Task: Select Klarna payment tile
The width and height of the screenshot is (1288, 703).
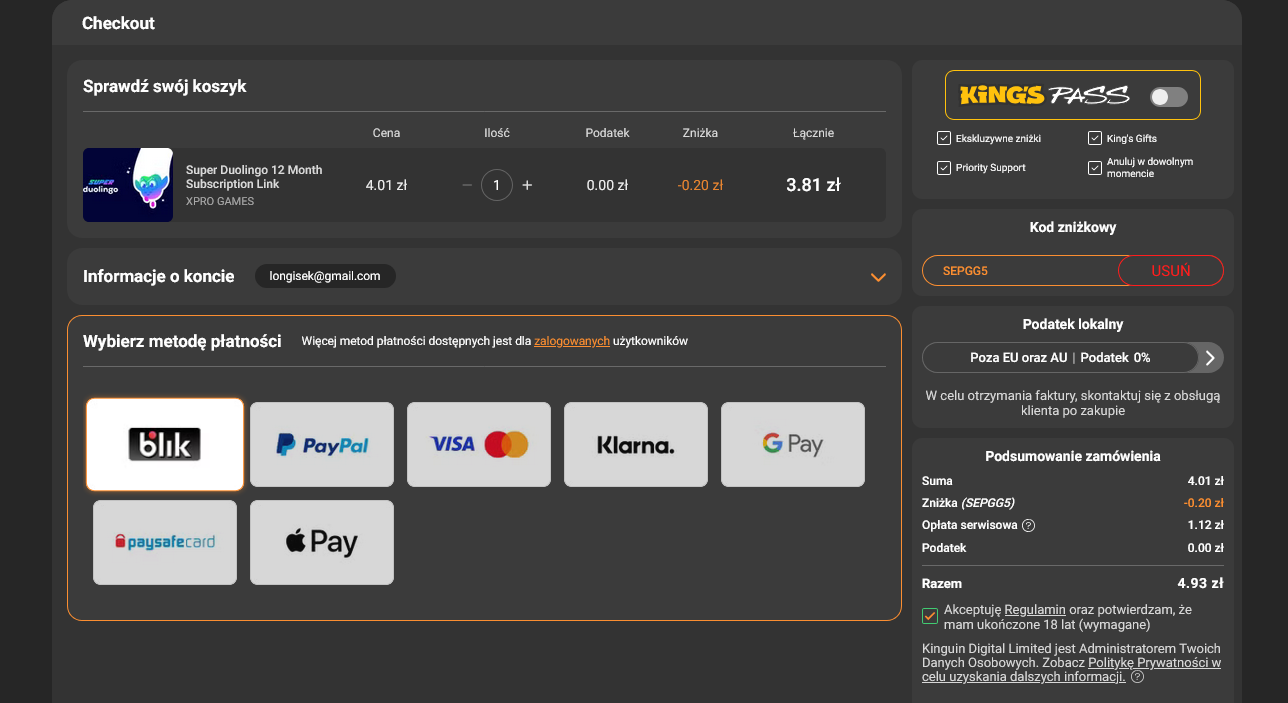Action: click(636, 445)
